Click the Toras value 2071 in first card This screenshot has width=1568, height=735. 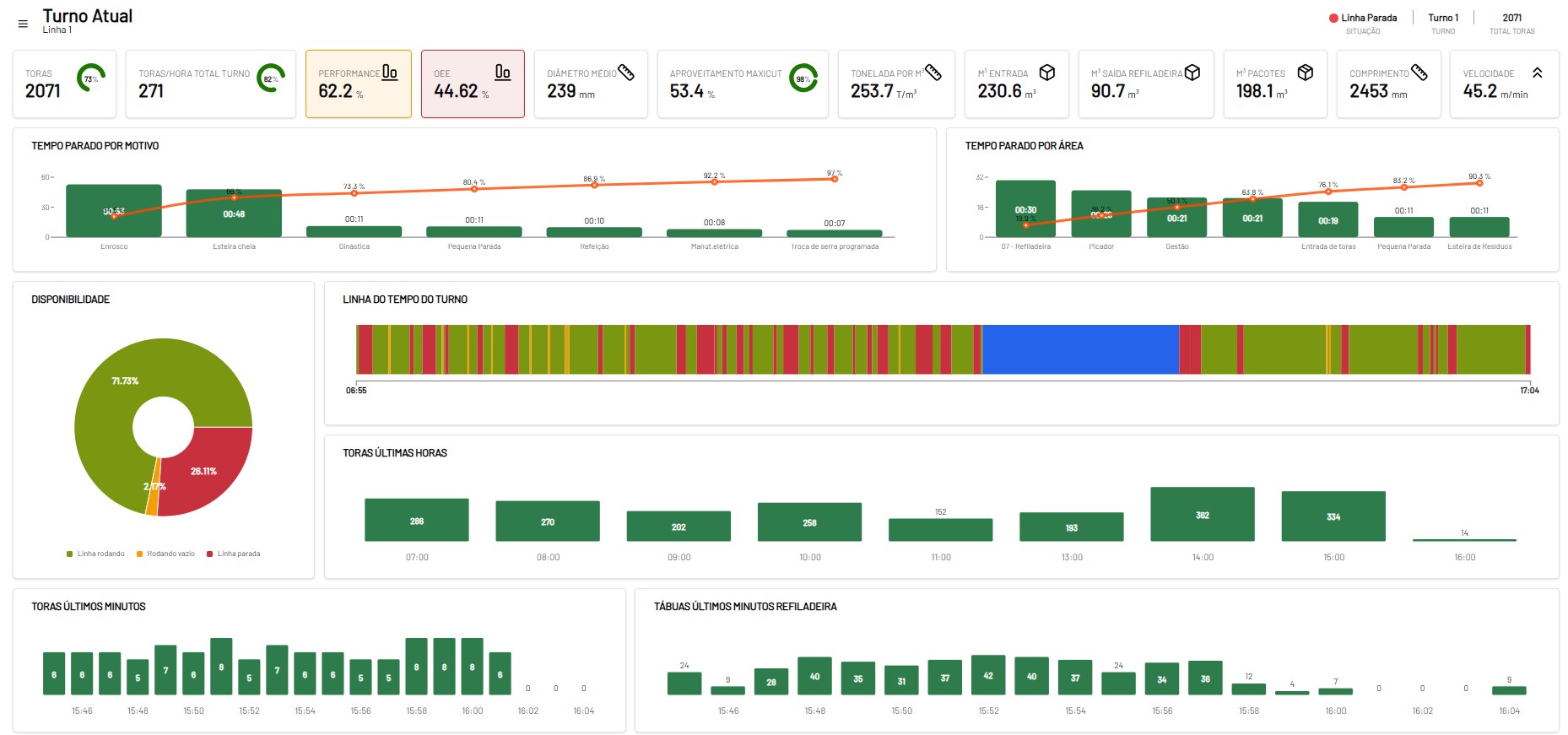pos(43,91)
